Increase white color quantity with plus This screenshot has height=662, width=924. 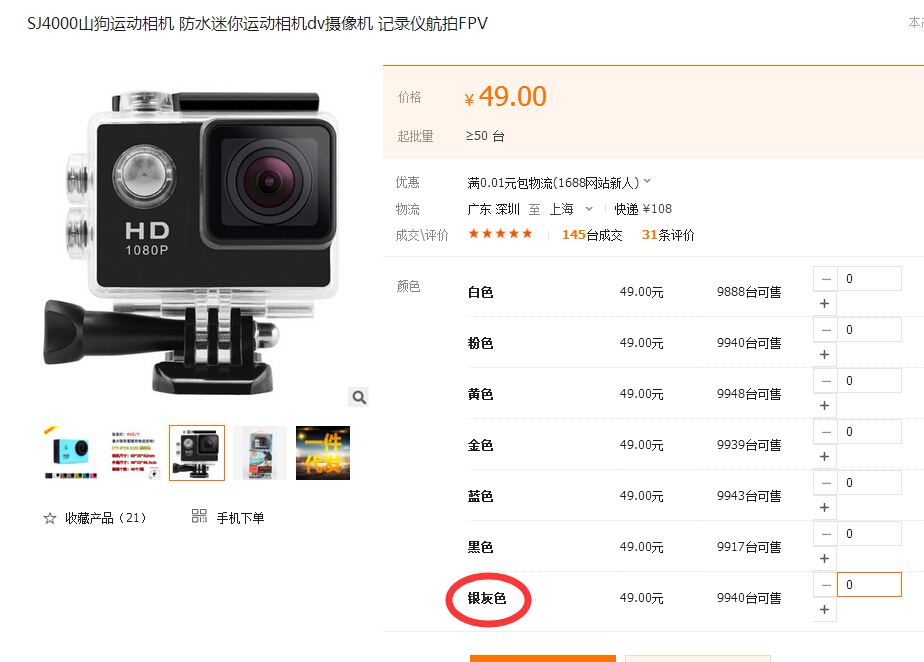(824, 304)
